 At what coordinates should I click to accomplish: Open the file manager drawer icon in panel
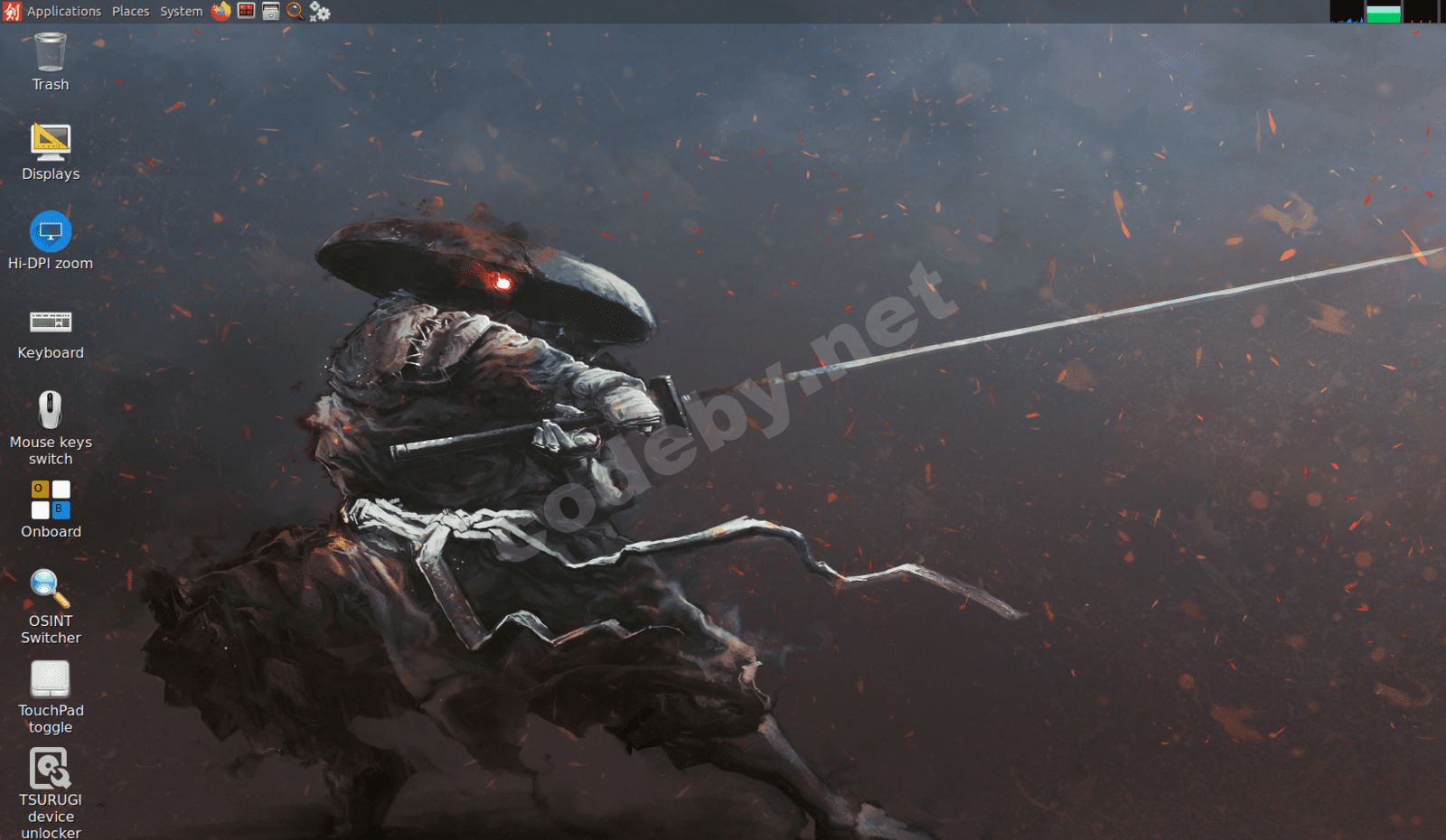click(x=270, y=11)
